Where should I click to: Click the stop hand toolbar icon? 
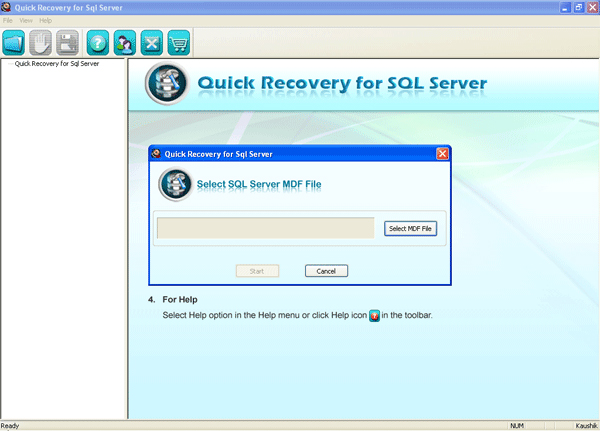click(x=41, y=42)
